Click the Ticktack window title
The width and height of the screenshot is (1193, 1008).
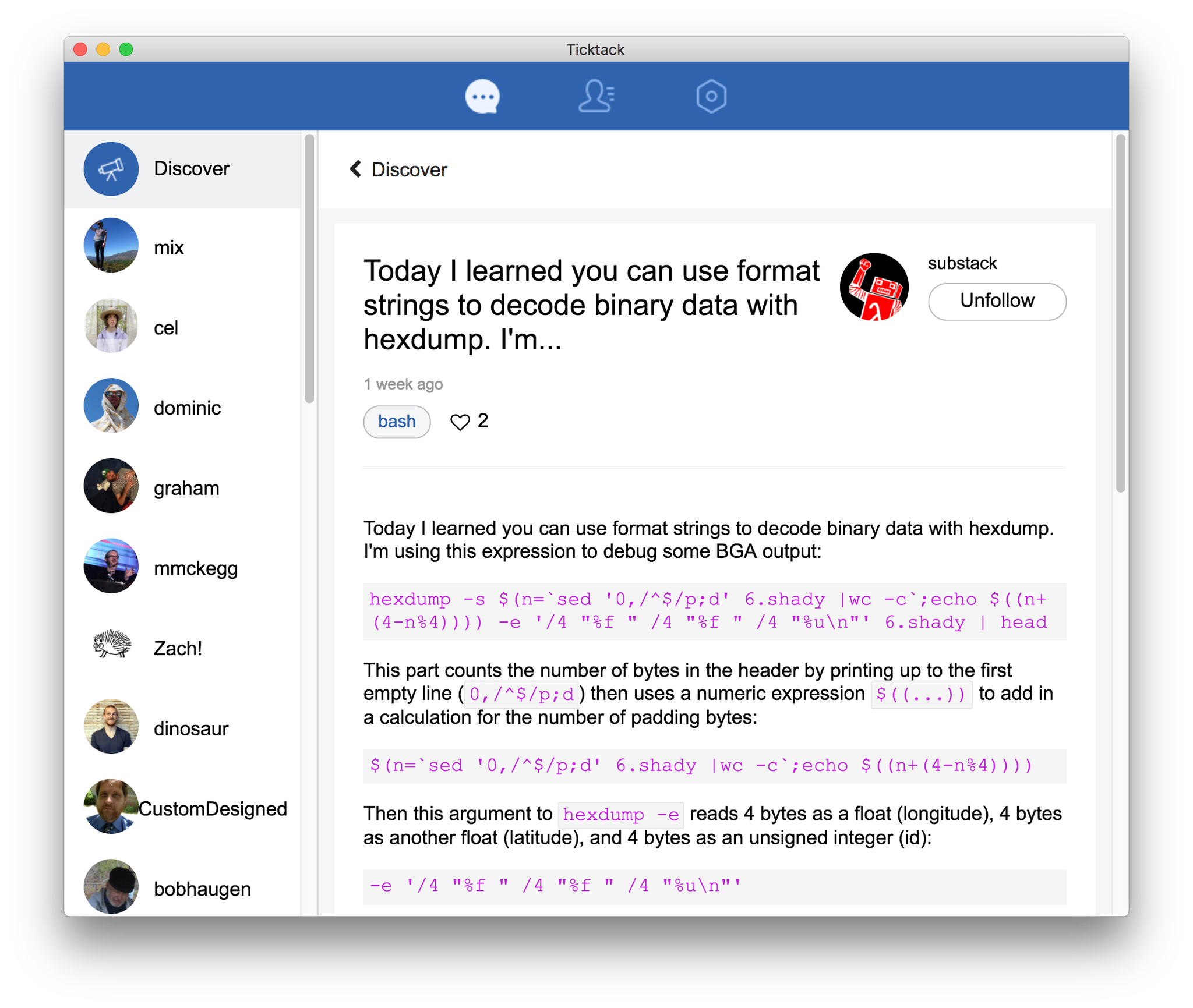point(595,49)
